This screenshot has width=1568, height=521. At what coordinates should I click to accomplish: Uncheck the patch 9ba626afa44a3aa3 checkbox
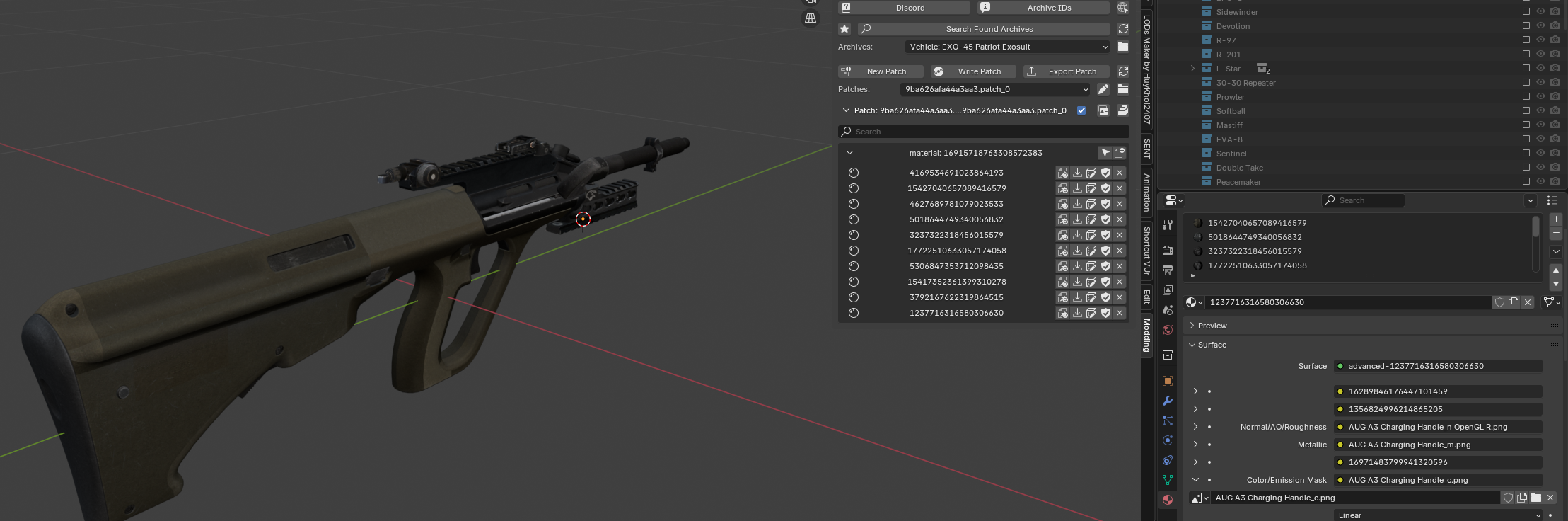[1081, 110]
